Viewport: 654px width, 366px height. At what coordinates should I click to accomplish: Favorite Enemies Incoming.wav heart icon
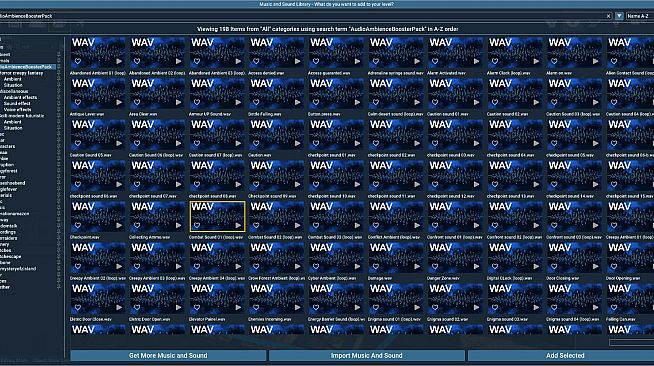(x=256, y=308)
